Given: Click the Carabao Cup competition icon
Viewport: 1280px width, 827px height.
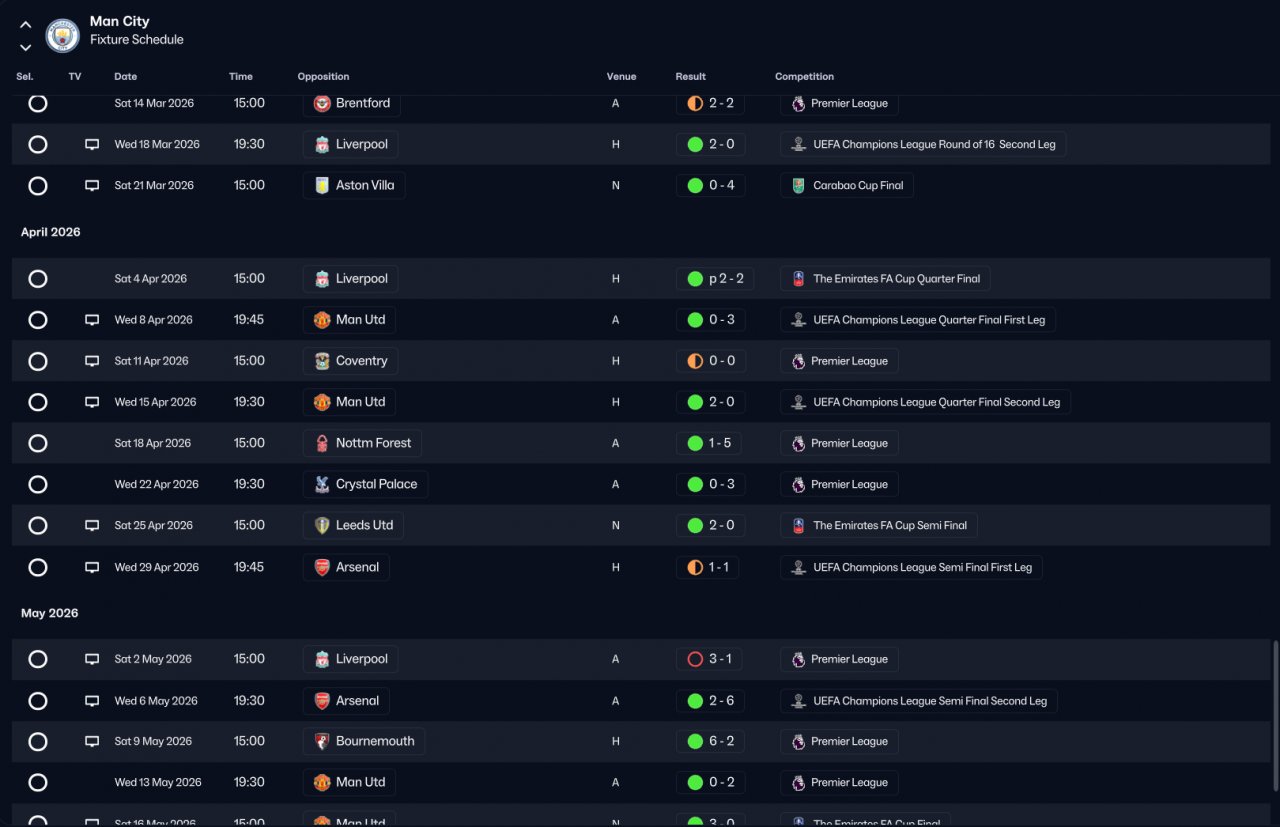Looking at the screenshot, I should point(798,185).
